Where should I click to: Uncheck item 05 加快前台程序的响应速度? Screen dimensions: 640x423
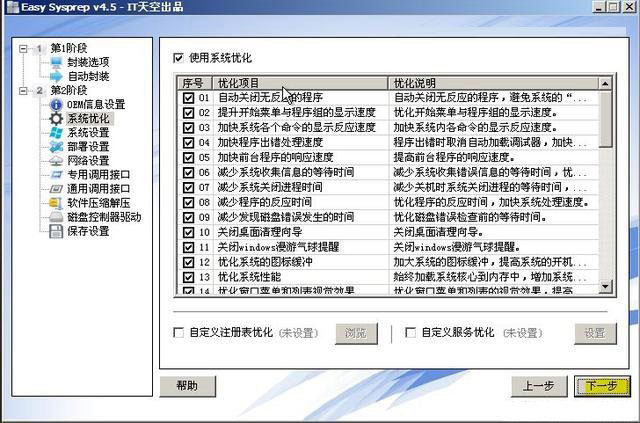(x=188, y=158)
